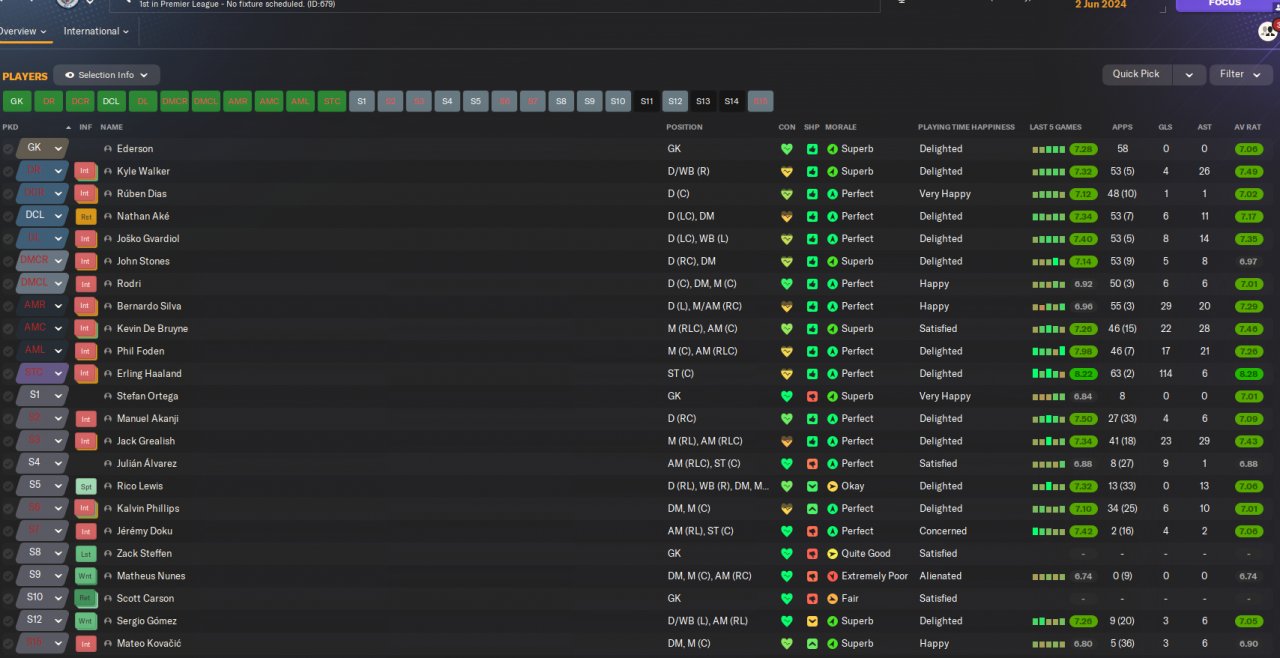The width and height of the screenshot is (1280, 658).
Task: Click Matheus Nunes's Extremely Poor morale icon
Action: click(x=832, y=576)
